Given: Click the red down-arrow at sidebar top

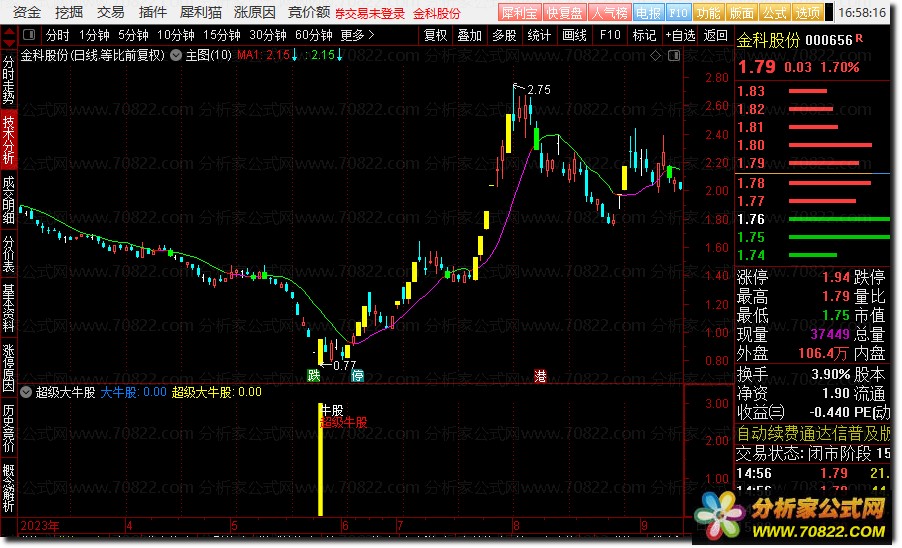Looking at the screenshot, I should pos(9,43).
